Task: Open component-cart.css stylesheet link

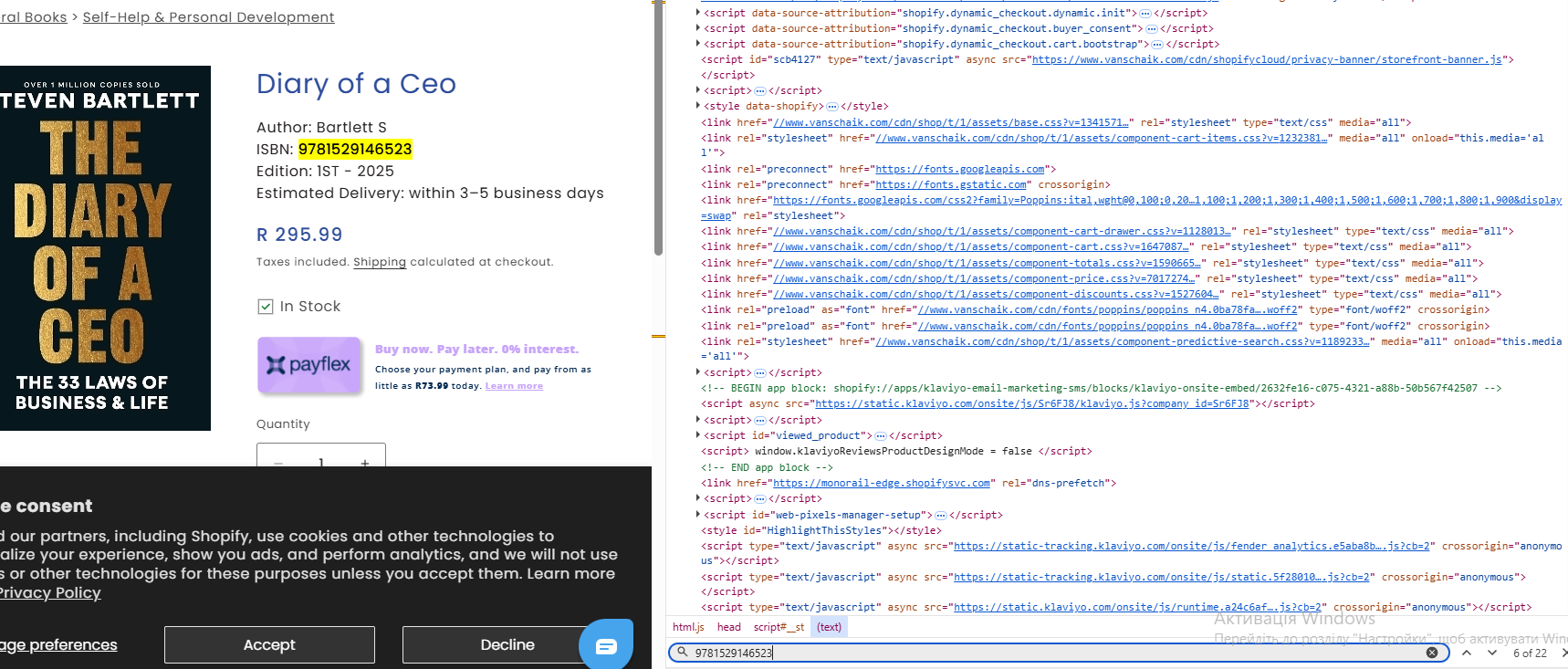Action: [983, 246]
